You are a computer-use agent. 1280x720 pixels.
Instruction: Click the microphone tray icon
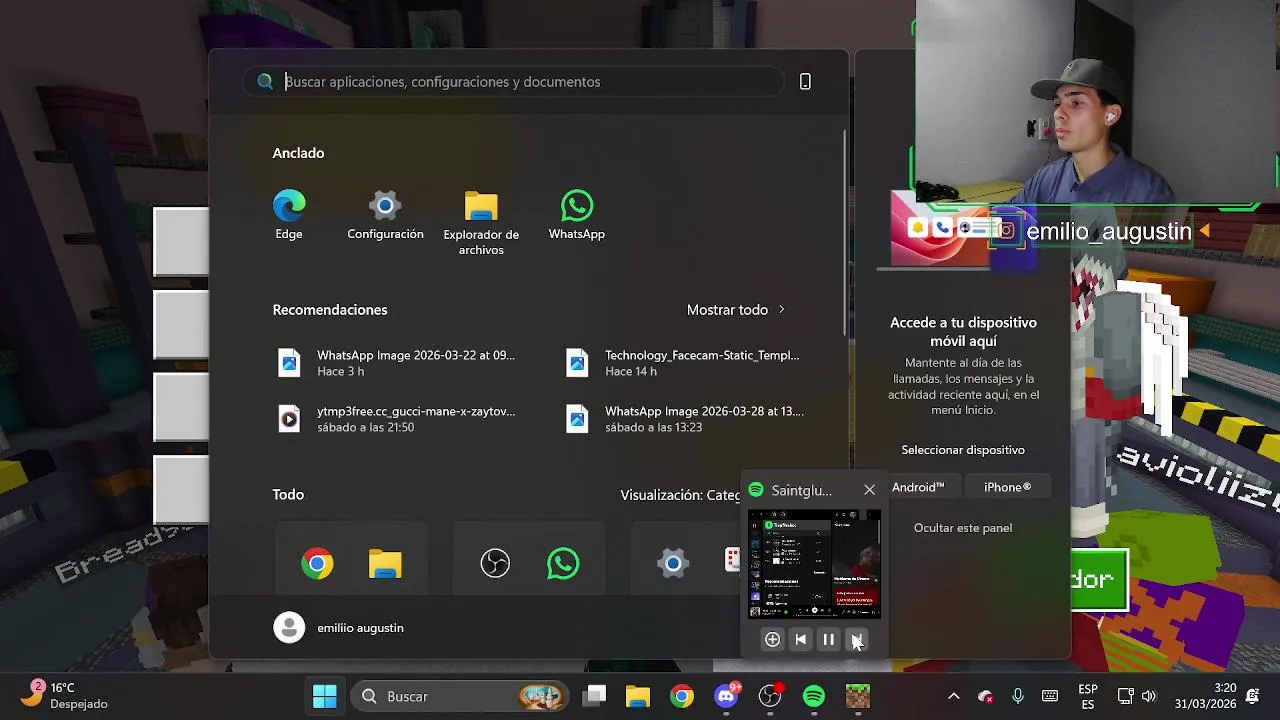coord(1018,696)
